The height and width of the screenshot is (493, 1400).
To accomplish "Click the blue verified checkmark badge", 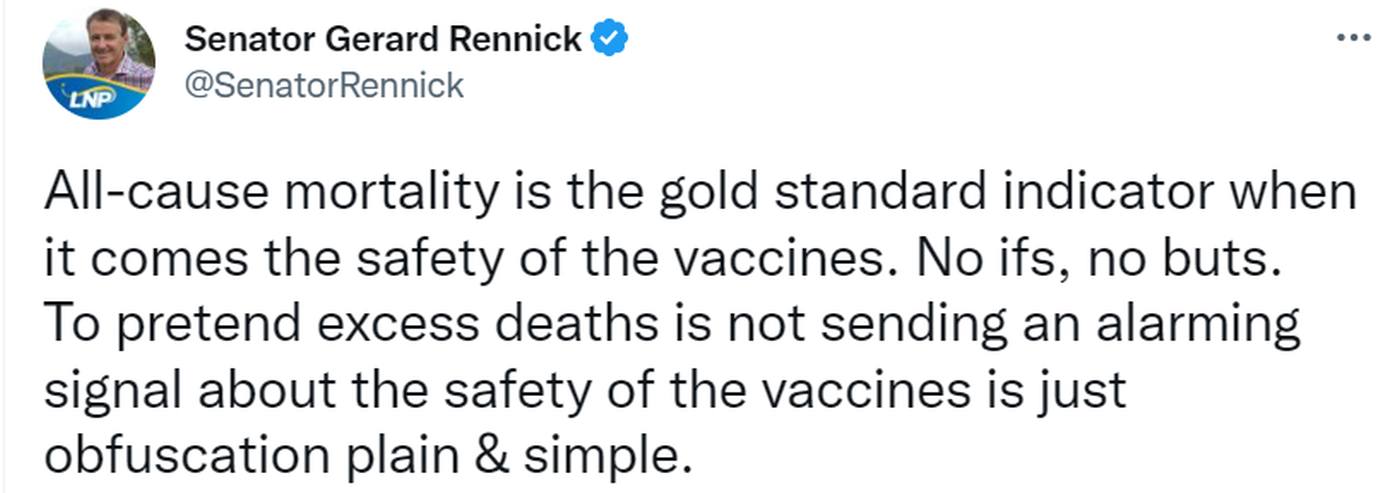I will click(x=610, y=39).
